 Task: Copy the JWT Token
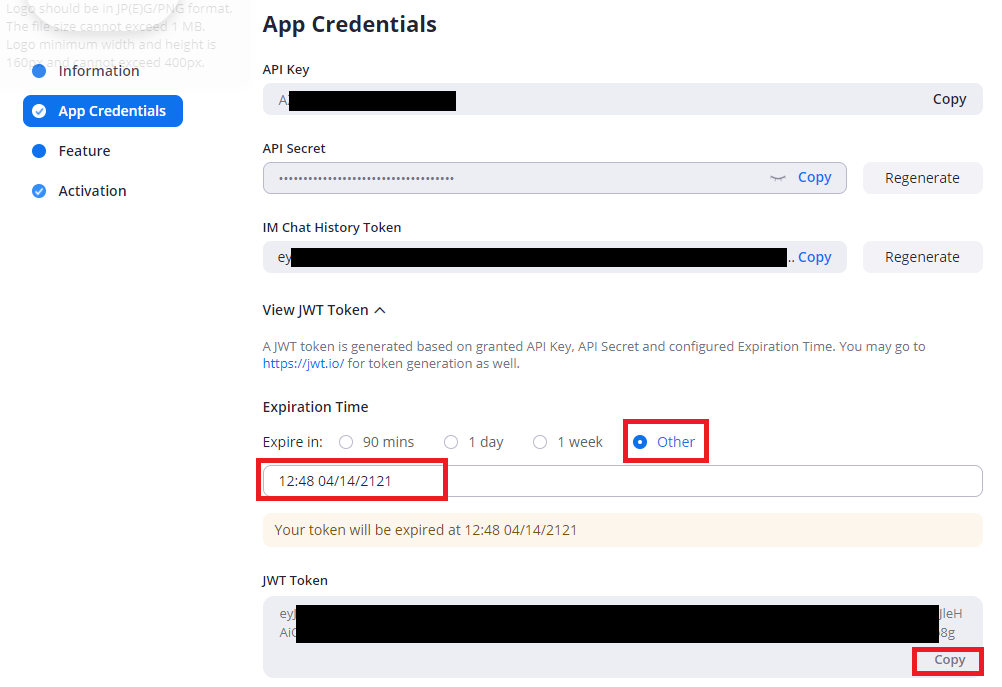click(949, 660)
